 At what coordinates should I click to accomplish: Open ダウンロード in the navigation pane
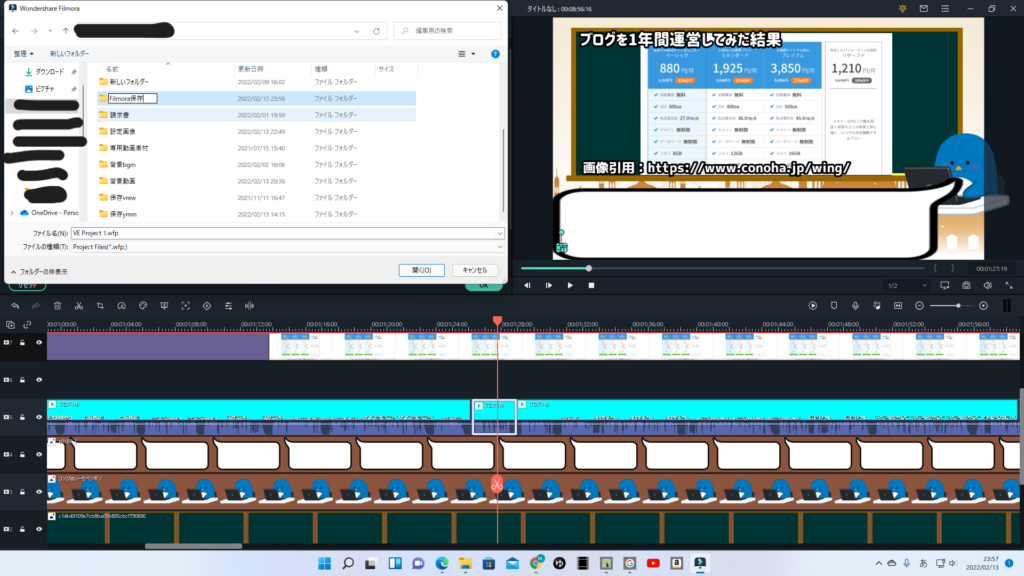[x=50, y=72]
